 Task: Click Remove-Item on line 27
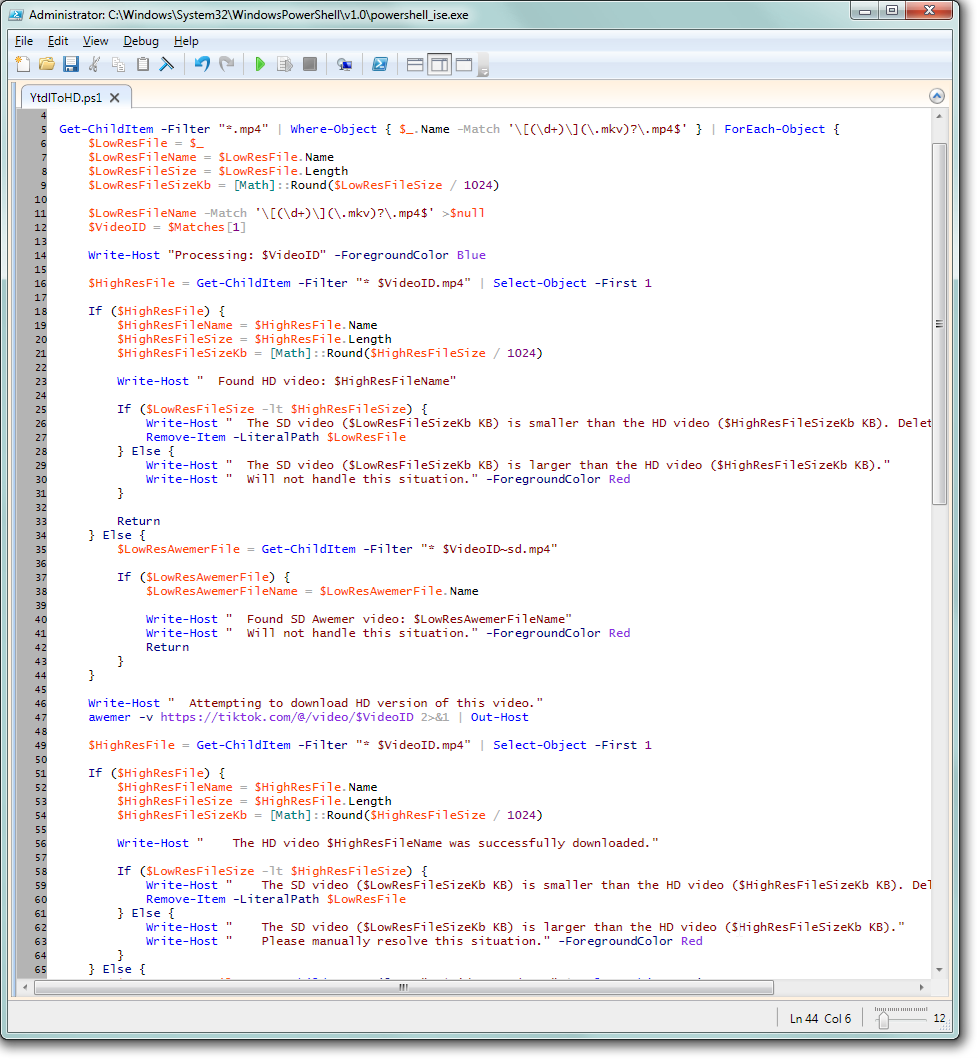click(x=186, y=437)
